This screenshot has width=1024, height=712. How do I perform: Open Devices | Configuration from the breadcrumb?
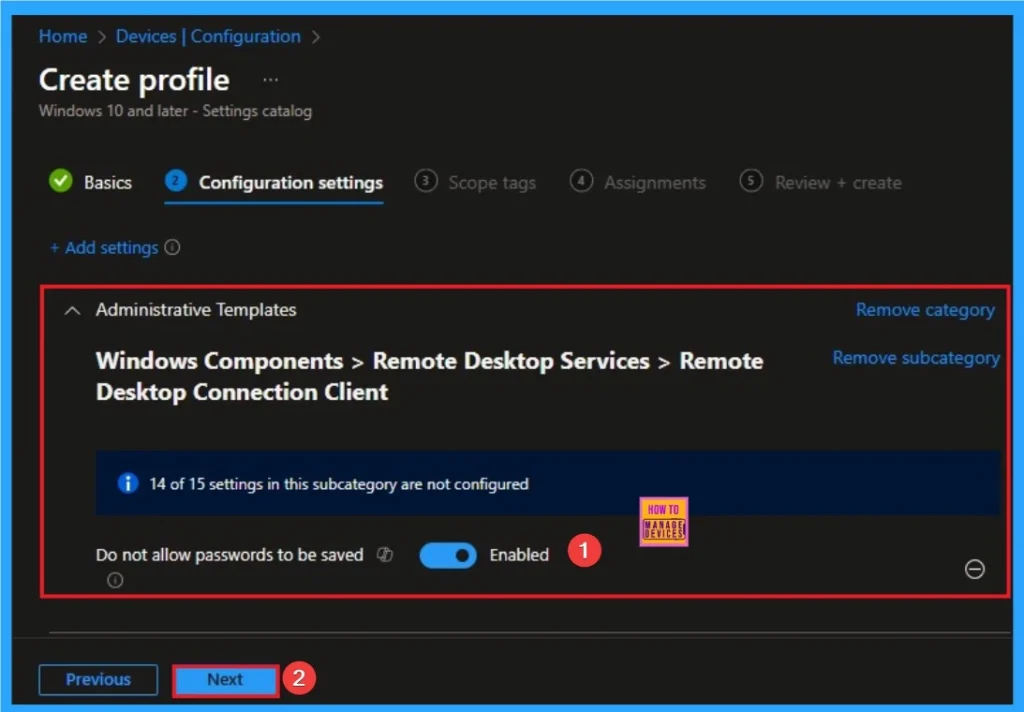coord(207,36)
